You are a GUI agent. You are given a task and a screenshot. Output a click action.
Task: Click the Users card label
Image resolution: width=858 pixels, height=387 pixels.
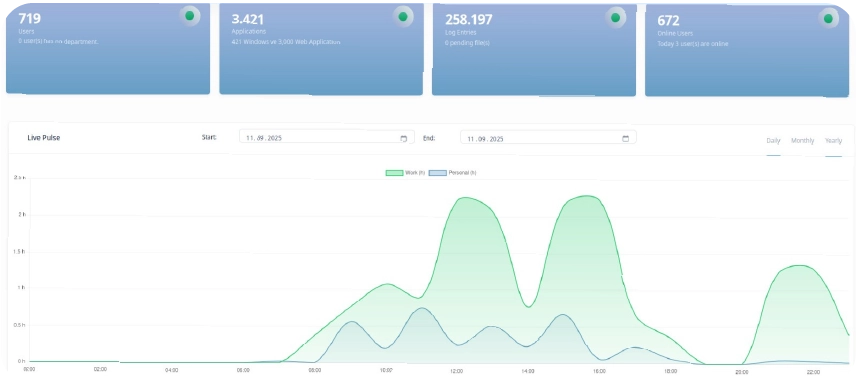point(26,31)
